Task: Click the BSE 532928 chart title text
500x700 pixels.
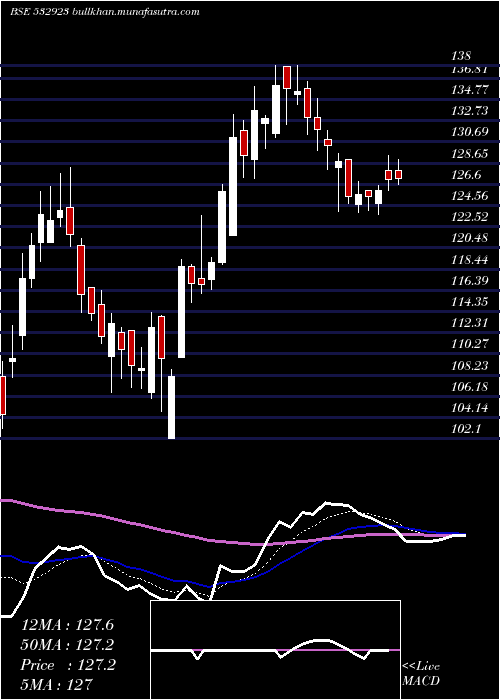Action: click(104, 12)
